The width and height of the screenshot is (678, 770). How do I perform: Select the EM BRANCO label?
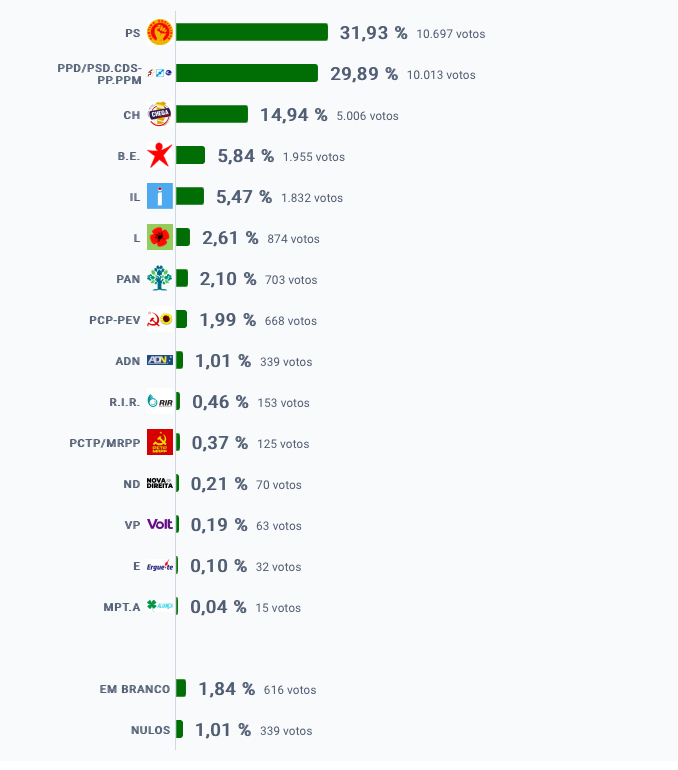135,689
